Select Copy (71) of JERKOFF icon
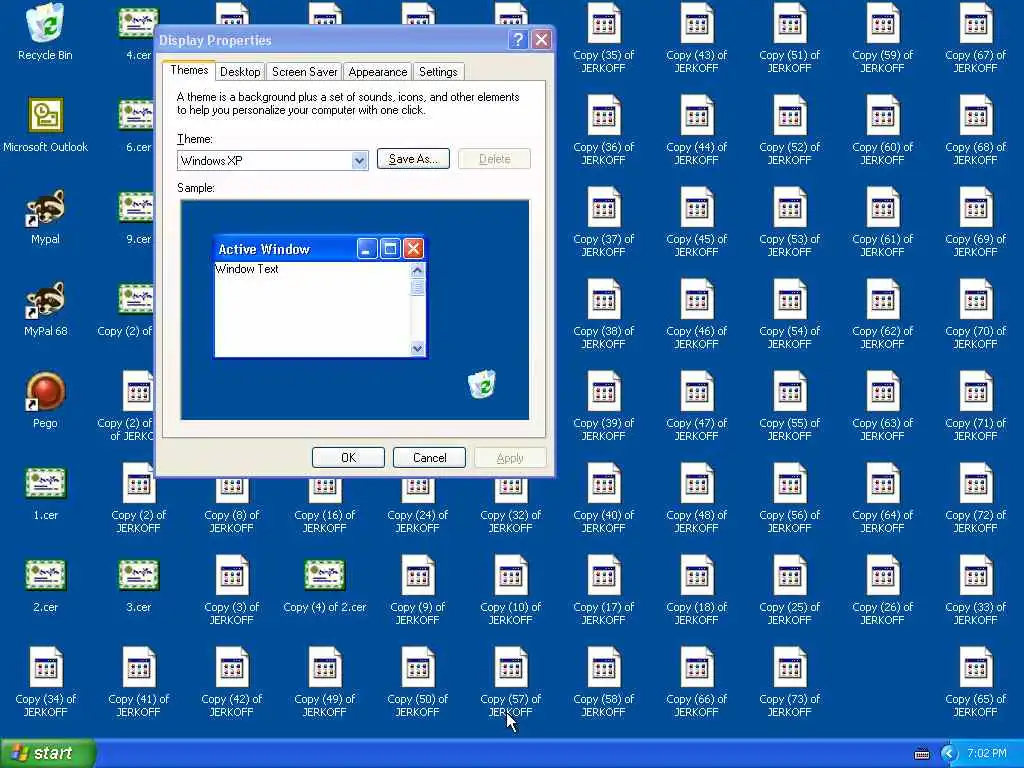This screenshot has width=1024, height=768. [x=975, y=391]
